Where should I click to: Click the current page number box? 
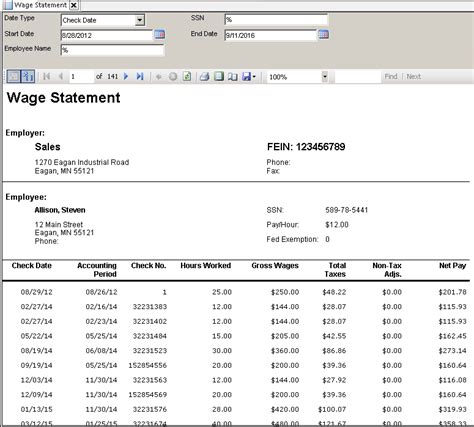[81, 77]
